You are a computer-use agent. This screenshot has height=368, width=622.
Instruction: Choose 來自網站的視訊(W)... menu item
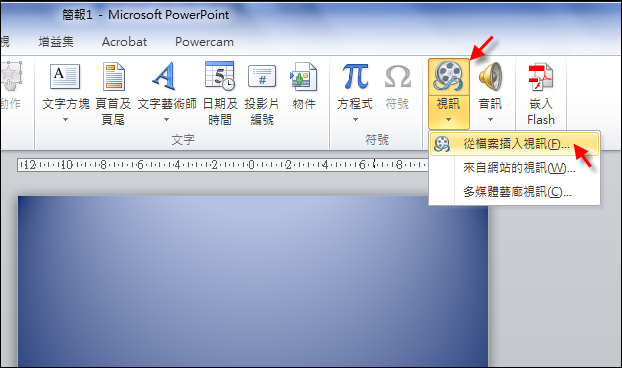(514, 168)
